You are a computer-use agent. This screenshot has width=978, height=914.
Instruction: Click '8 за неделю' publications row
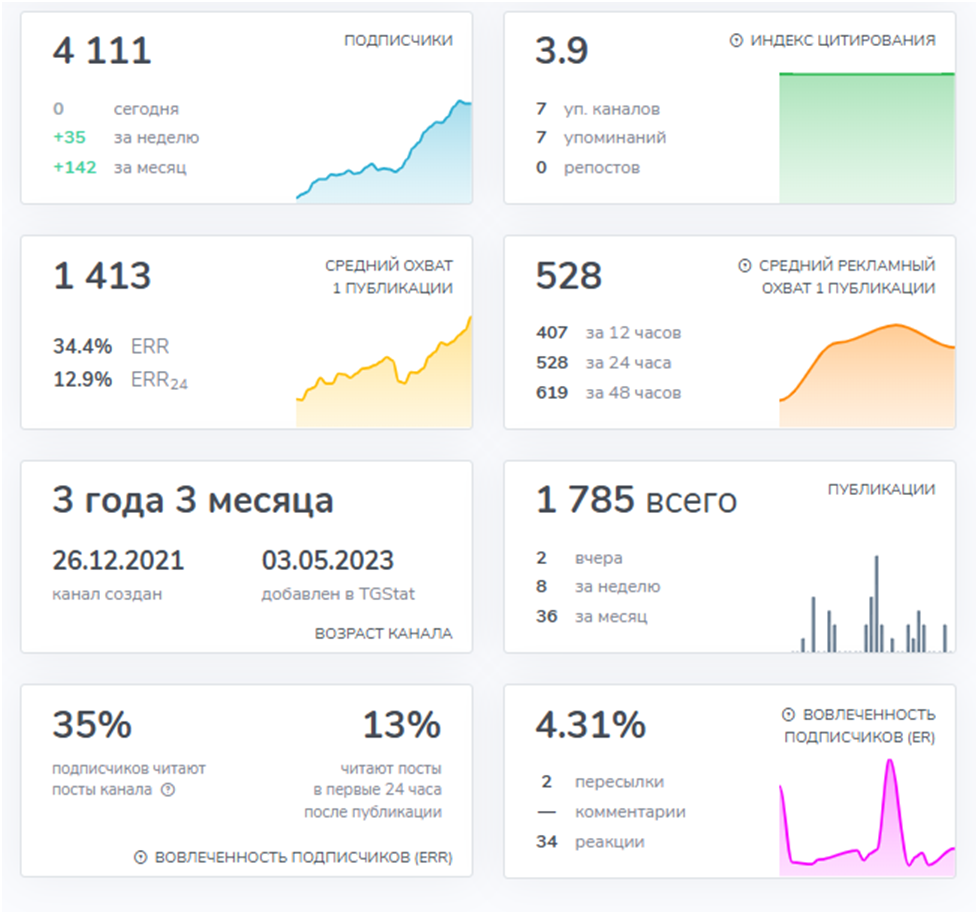click(x=598, y=587)
